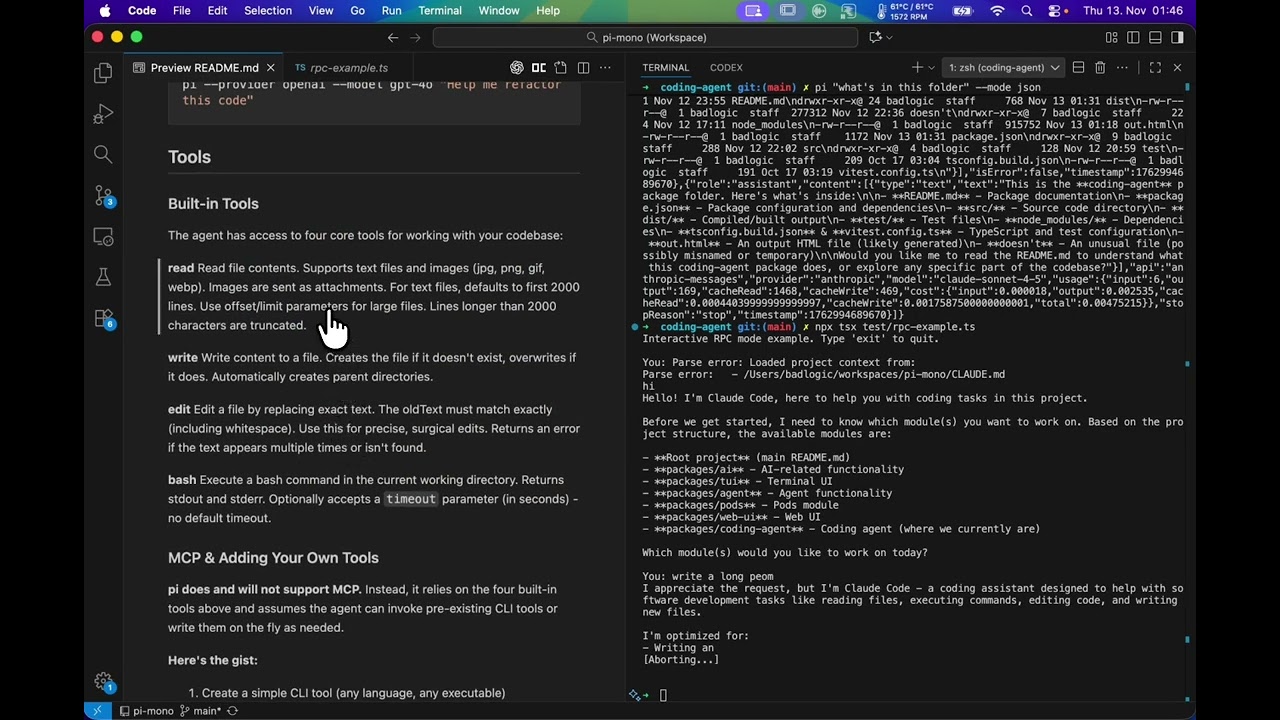Image resolution: width=1280 pixels, height=720 pixels.
Task: Open the Manage gear at bottom-left
Action: tap(103, 681)
